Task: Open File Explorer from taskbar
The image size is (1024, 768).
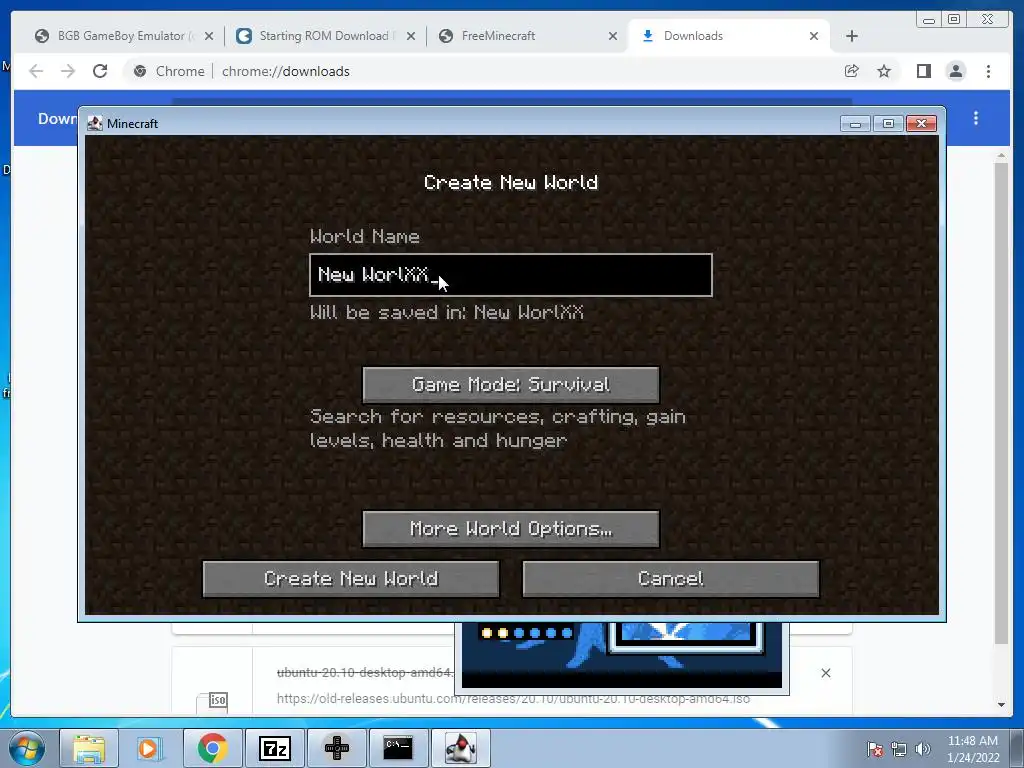Action: tap(89, 748)
